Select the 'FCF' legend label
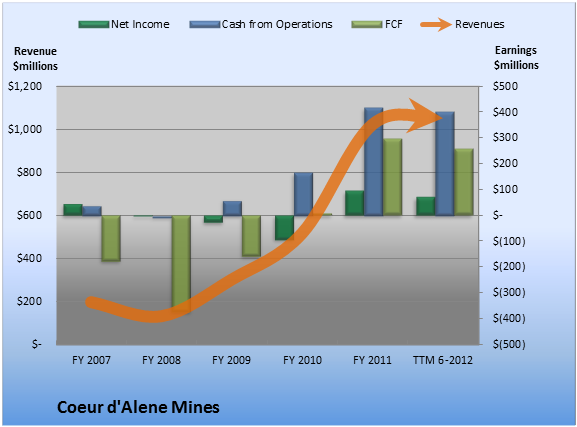577x427 pixels. pos(394,24)
